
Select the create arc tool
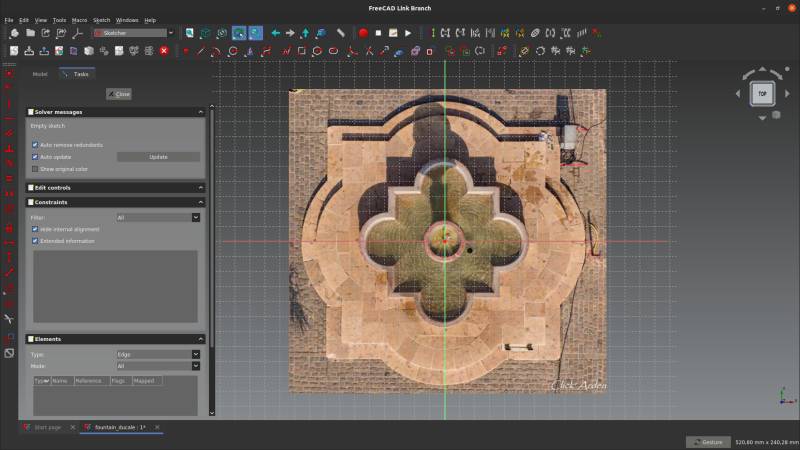[216, 51]
